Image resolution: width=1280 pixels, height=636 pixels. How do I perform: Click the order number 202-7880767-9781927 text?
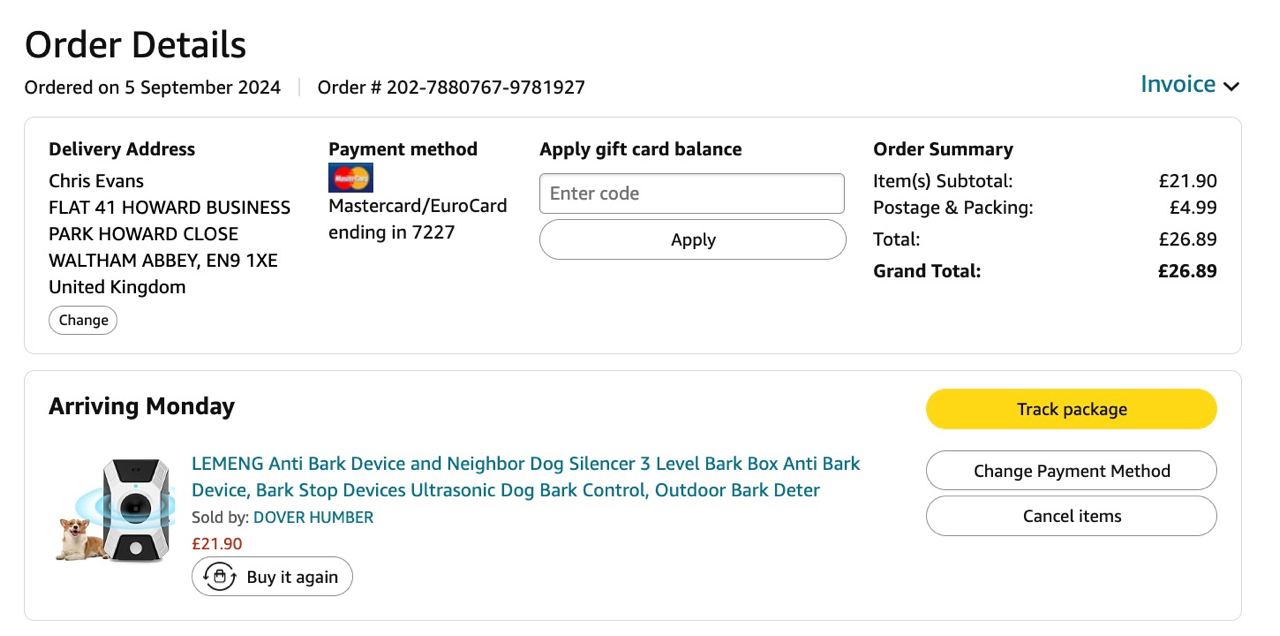click(451, 88)
